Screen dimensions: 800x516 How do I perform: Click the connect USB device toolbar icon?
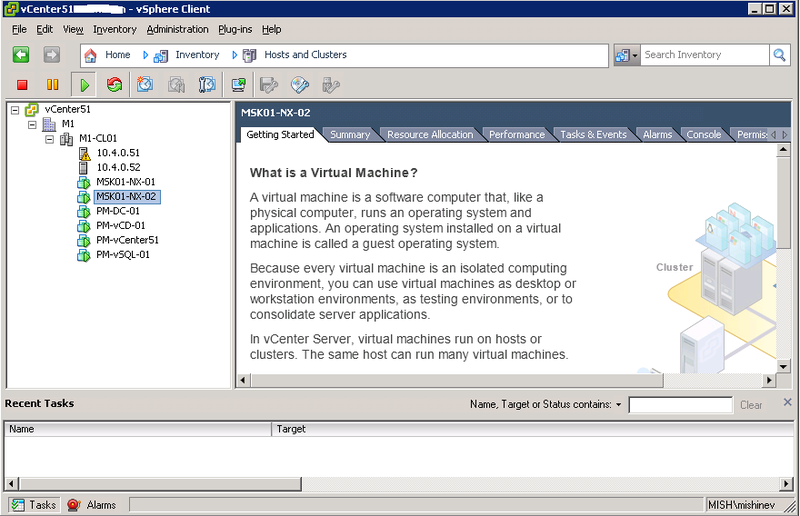331,85
